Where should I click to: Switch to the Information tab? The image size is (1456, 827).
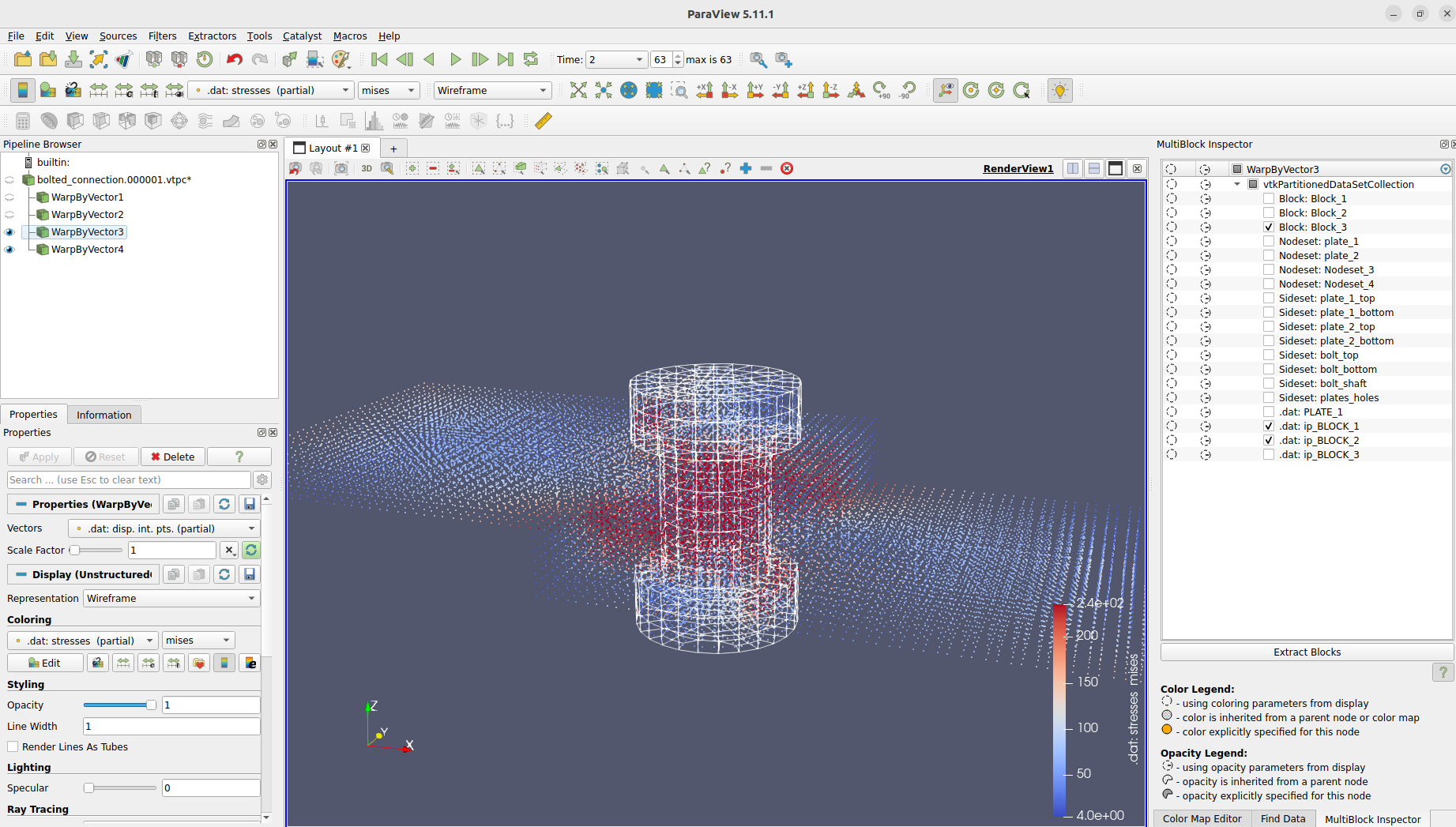pos(103,414)
